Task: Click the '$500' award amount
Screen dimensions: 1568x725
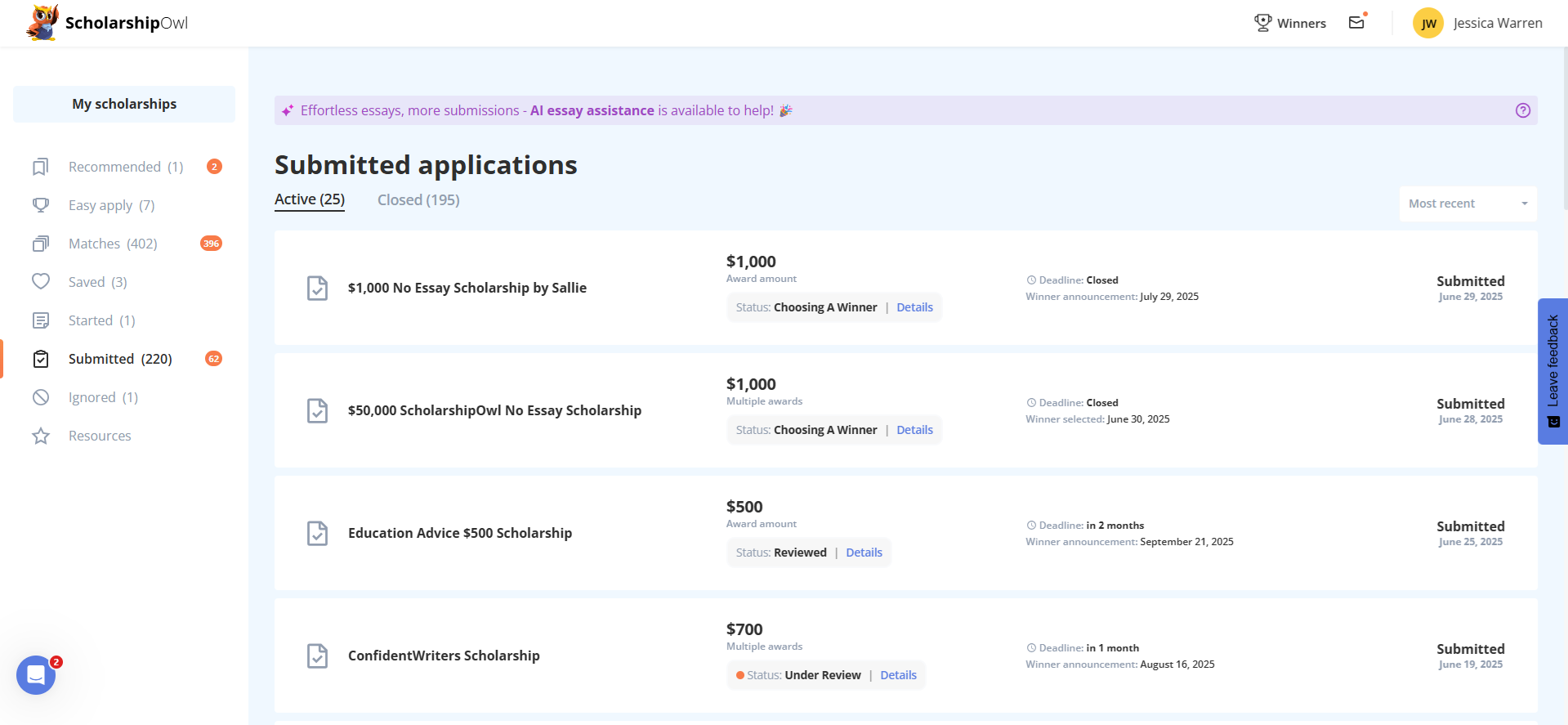Action: click(x=744, y=507)
